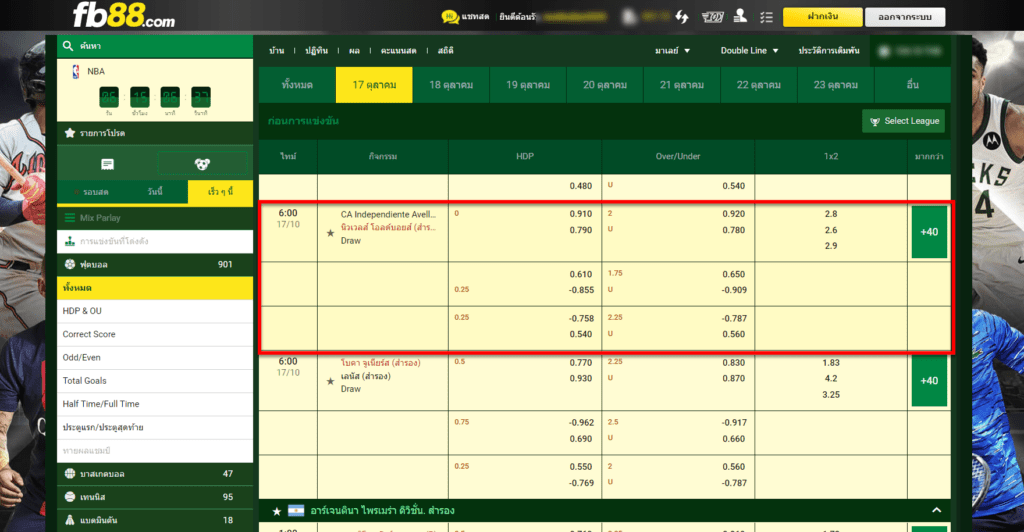Click the Argentina flag icon
Viewport: 1024px width, 532px height.
[x=296, y=510]
